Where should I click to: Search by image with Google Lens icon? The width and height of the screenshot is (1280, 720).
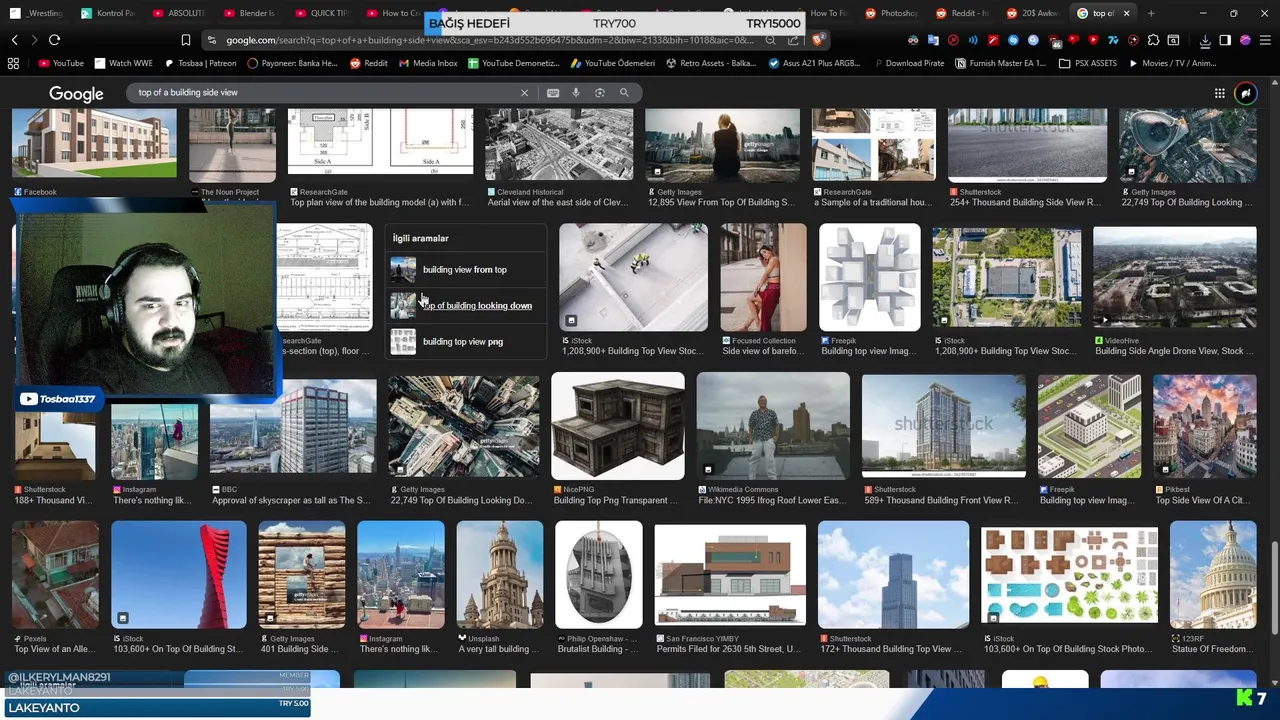600,92
